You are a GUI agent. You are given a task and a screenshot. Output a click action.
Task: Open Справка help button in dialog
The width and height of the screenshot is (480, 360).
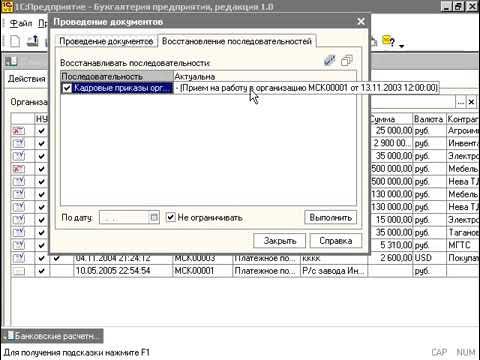[336, 241]
